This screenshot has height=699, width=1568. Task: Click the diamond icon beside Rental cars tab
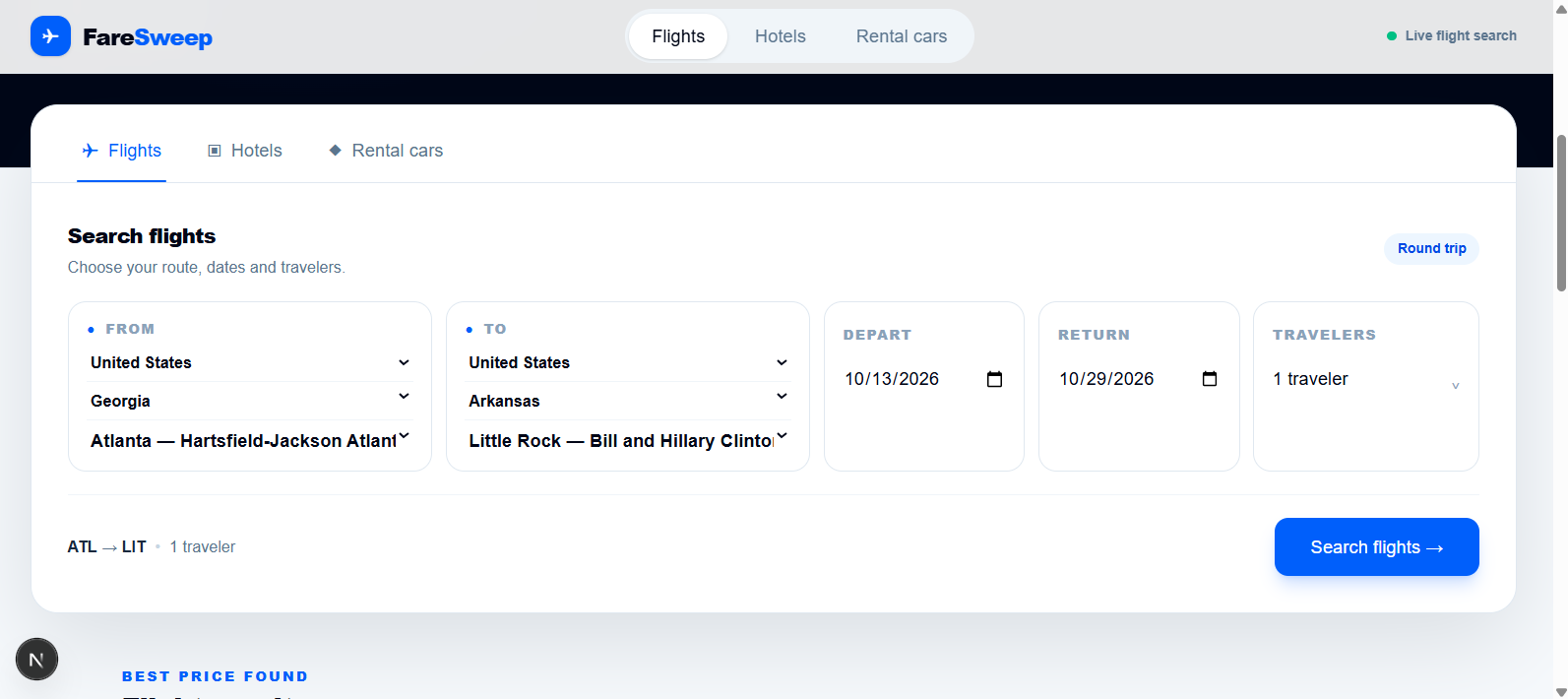[335, 151]
